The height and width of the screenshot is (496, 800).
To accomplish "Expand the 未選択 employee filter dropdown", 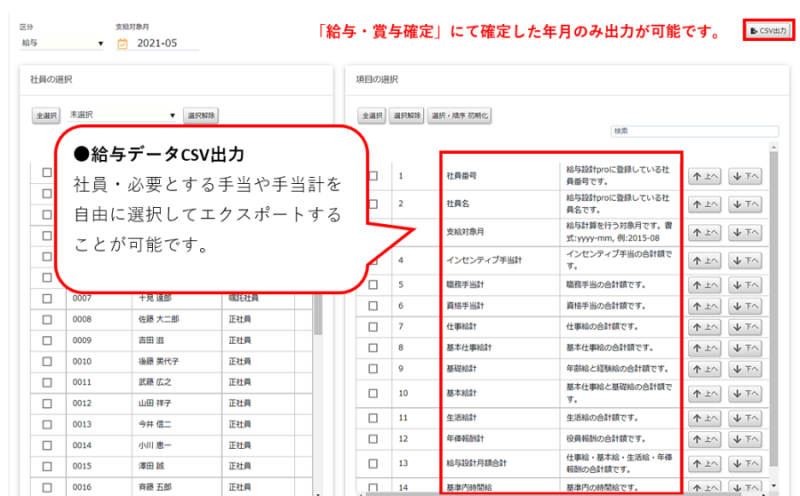I will (122, 115).
